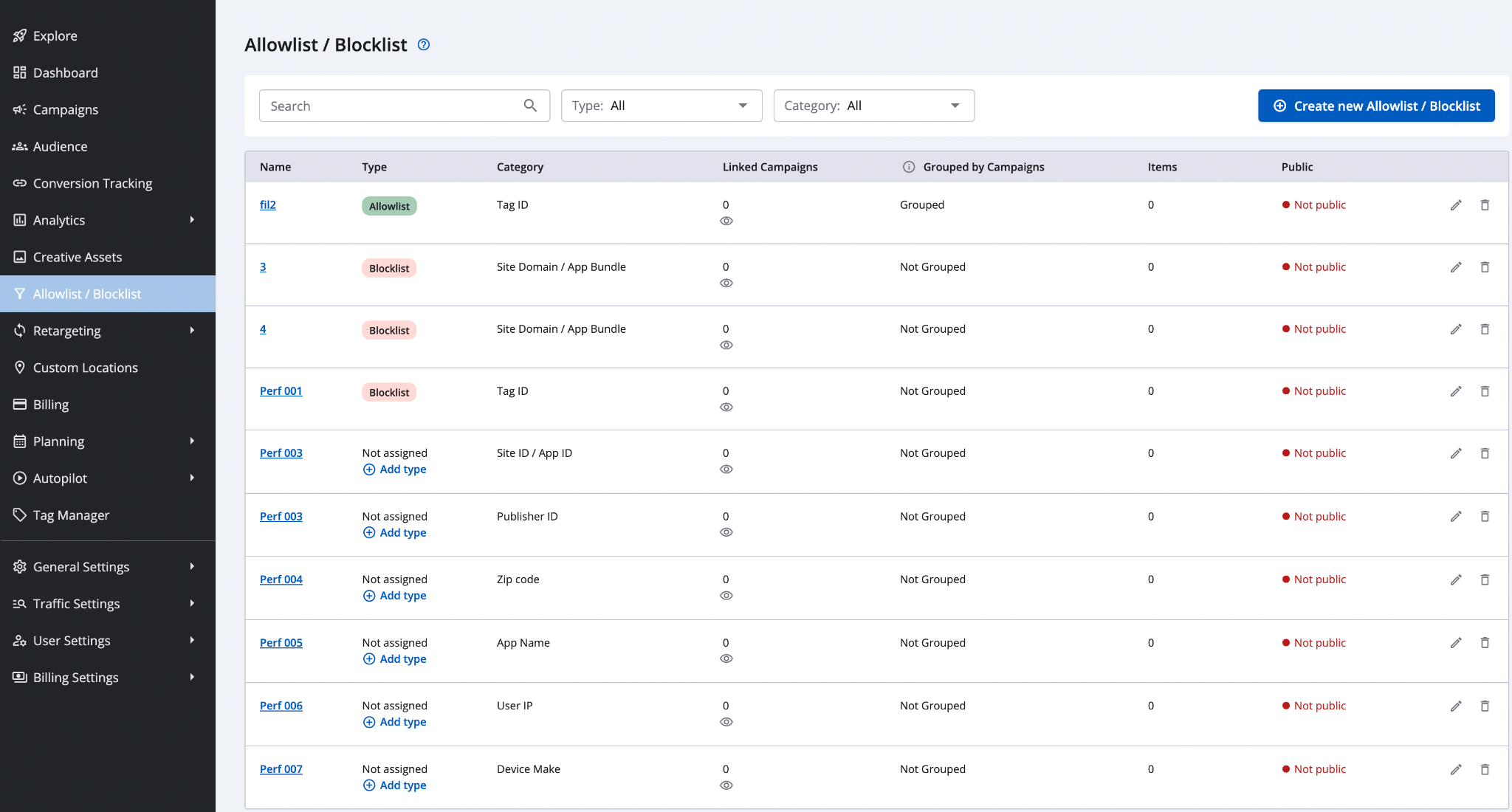Image resolution: width=1512 pixels, height=812 pixels.
Task: Click the Allowlist badge in fil2 row
Action: pyautogui.click(x=389, y=206)
